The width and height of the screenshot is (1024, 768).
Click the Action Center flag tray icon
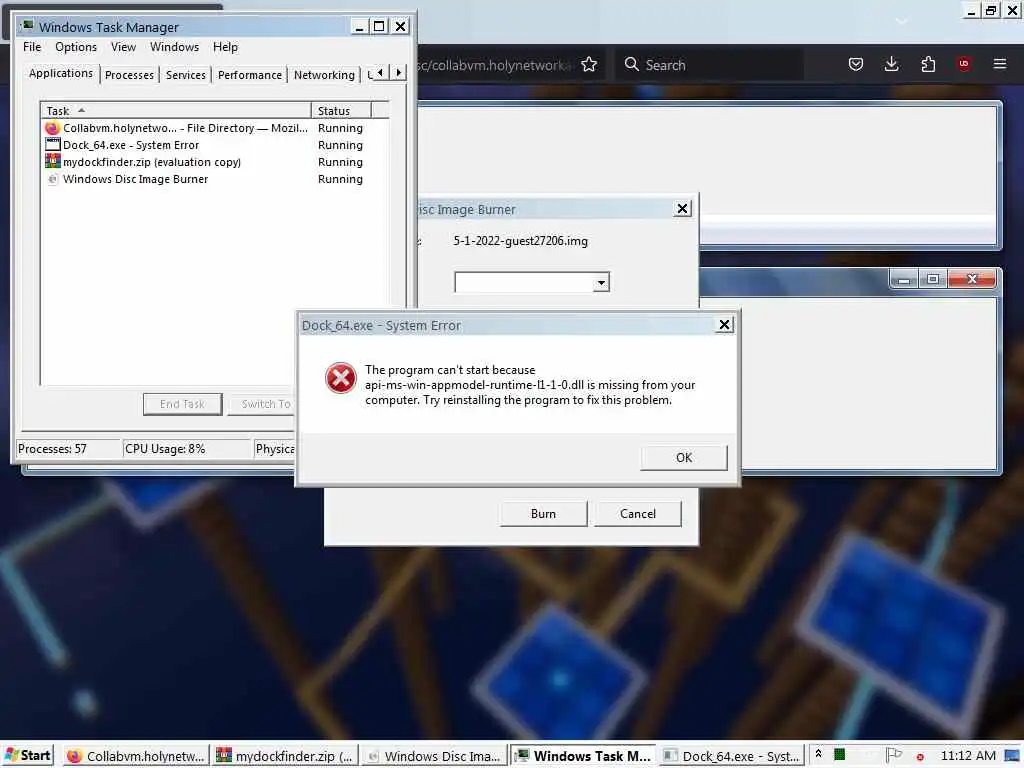click(x=893, y=755)
